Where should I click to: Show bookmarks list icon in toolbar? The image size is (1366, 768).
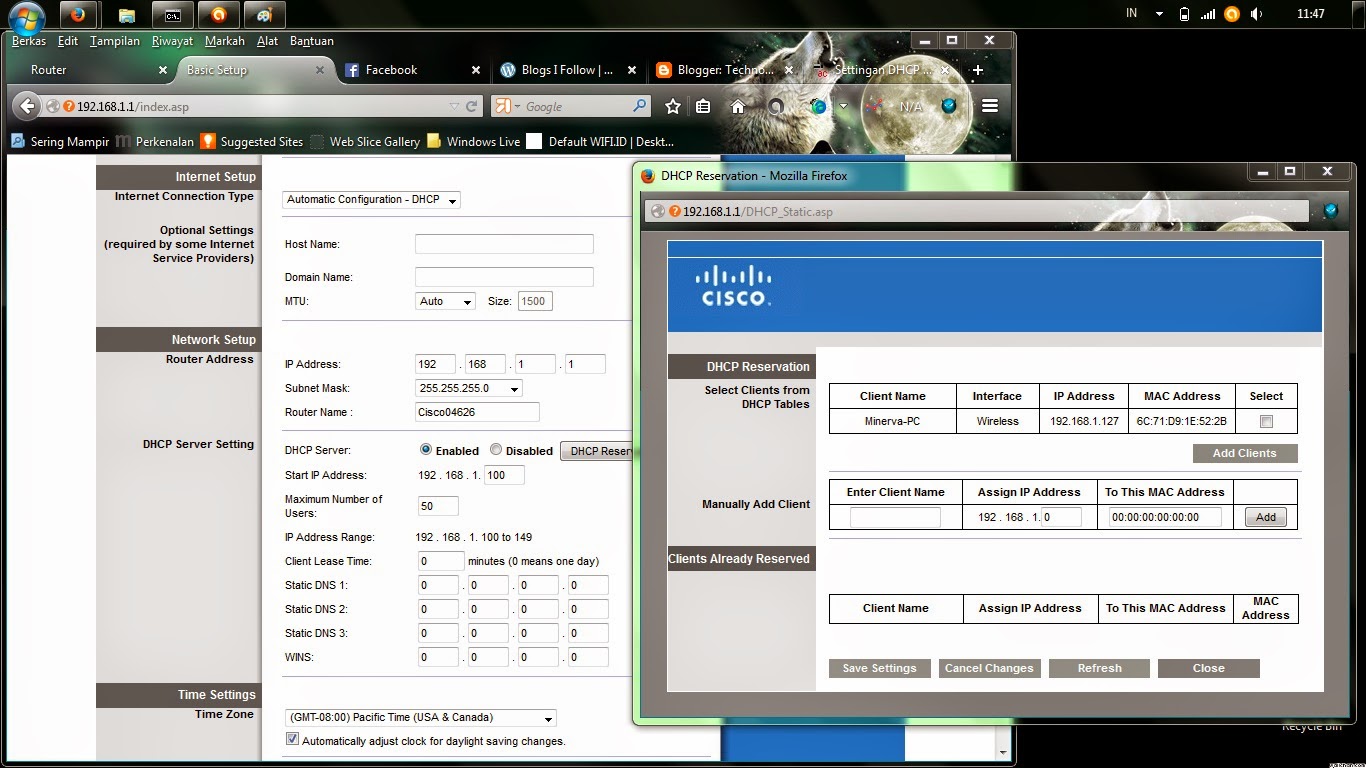(703, 106)
